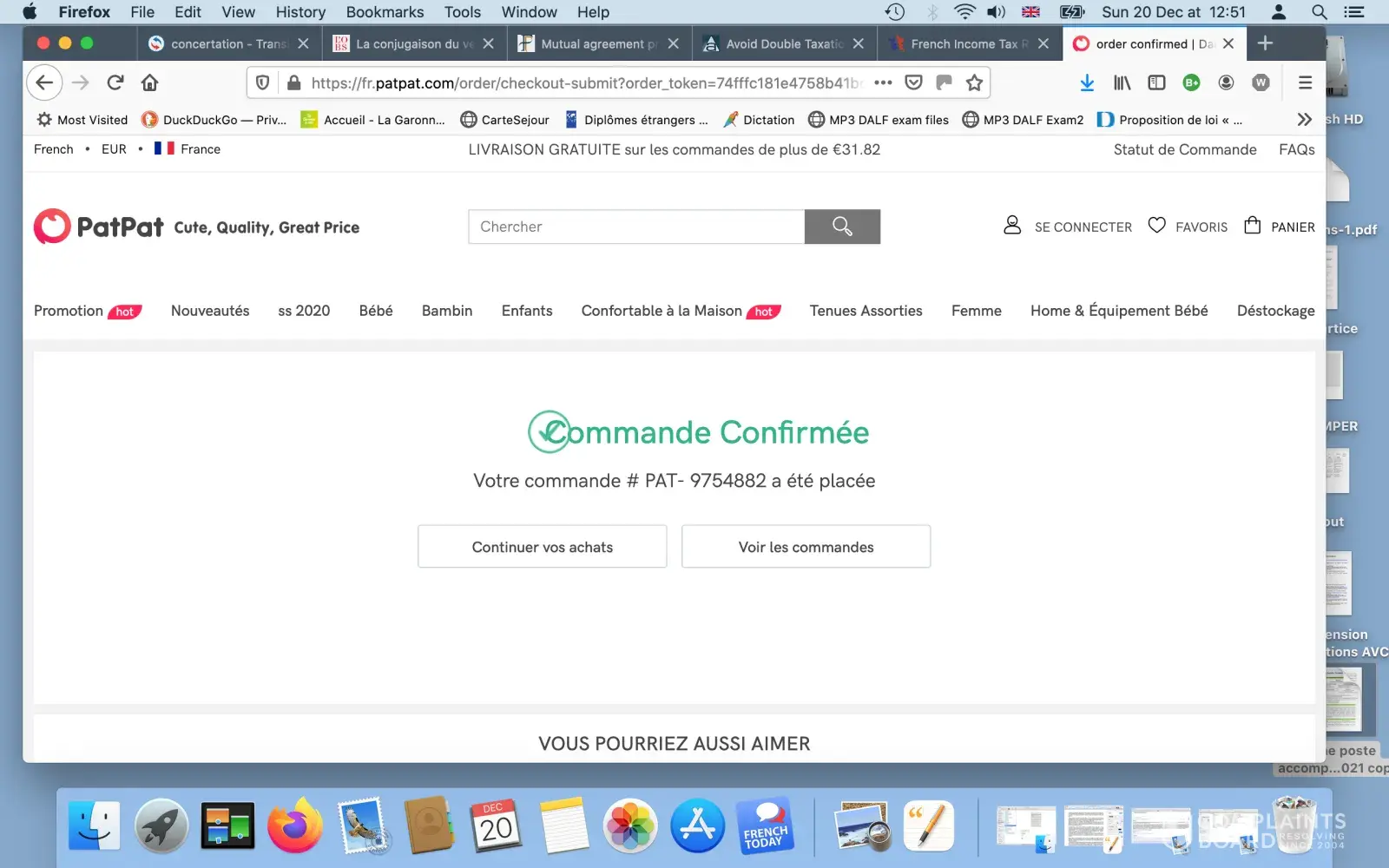Open the History menu
The width and height of the screenshot is (1389, 868).
point(300,12)
